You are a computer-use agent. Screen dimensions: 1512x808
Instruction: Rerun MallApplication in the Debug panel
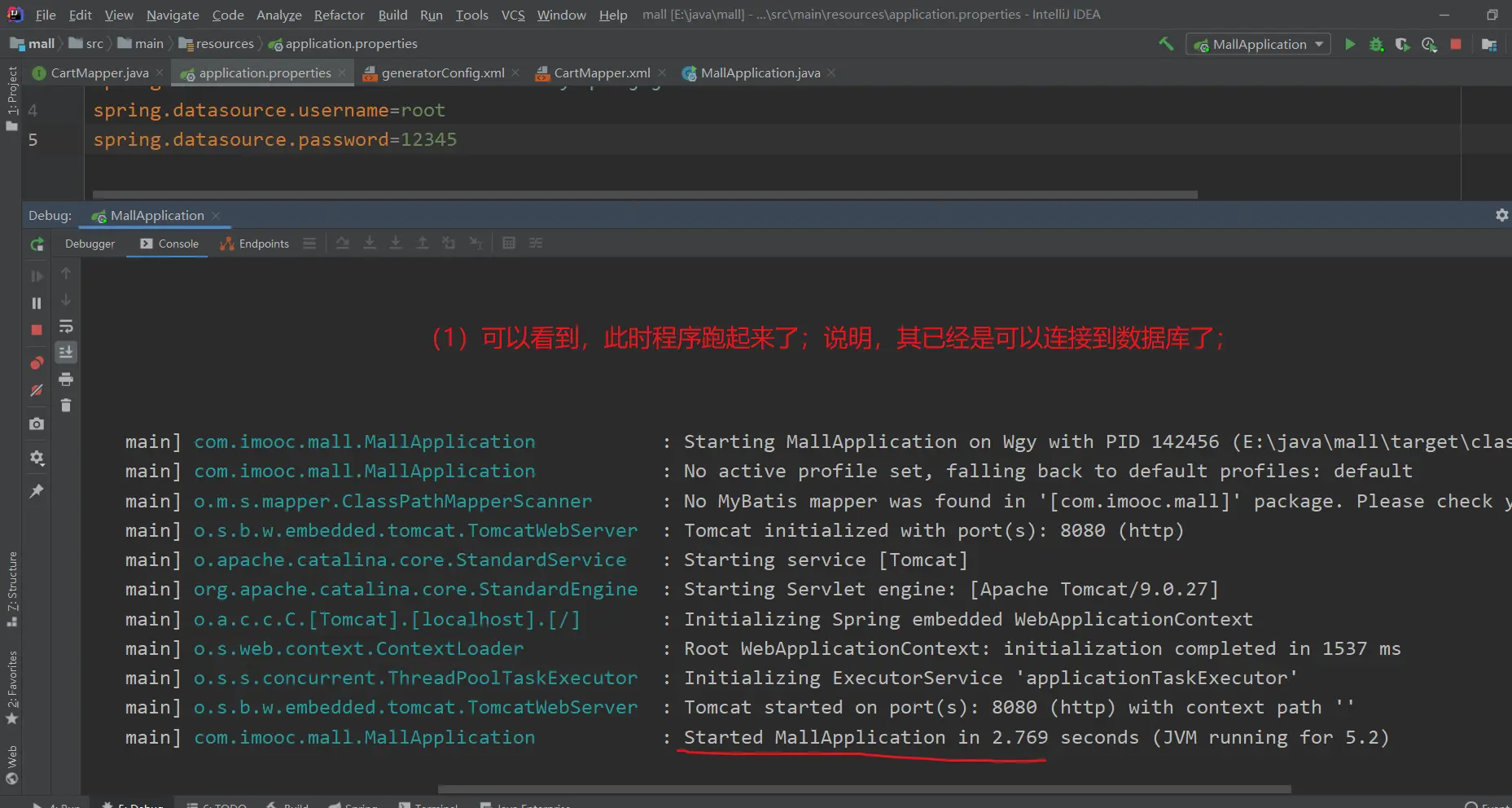tap(37, 244)
